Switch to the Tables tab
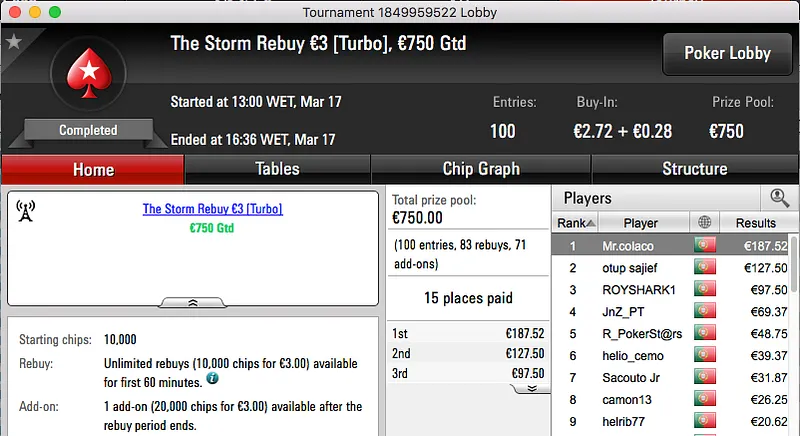The image size is (800, 436). (277, 169)
